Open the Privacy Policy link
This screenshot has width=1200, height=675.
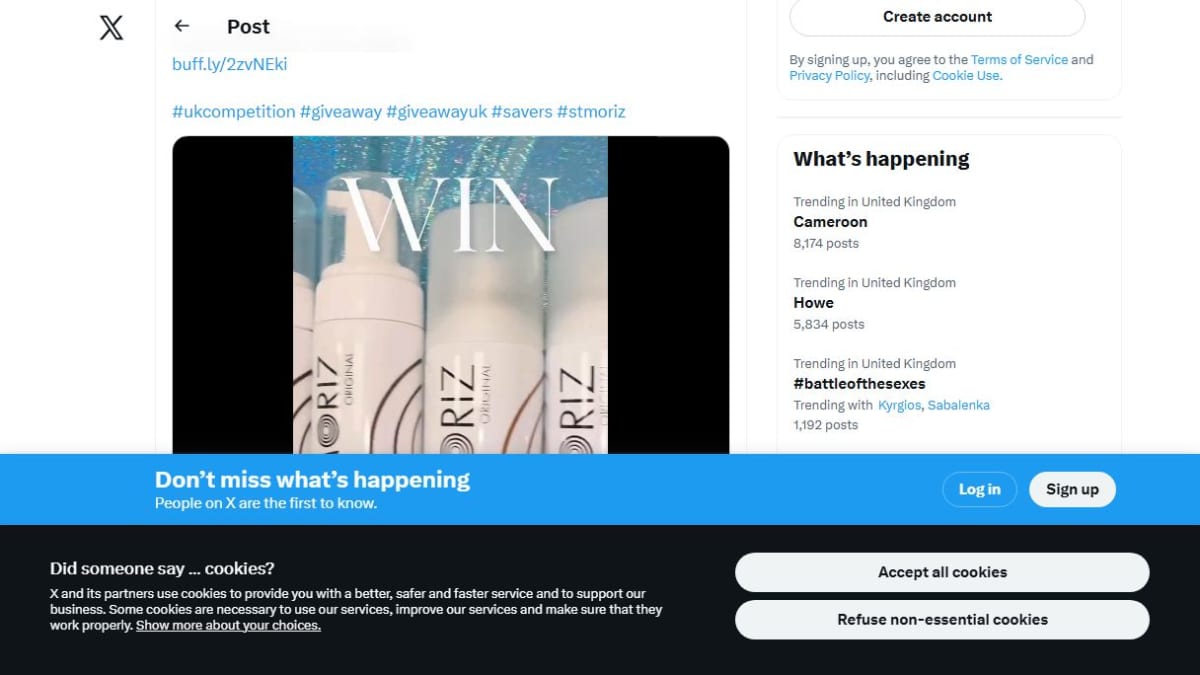point(829,76)
